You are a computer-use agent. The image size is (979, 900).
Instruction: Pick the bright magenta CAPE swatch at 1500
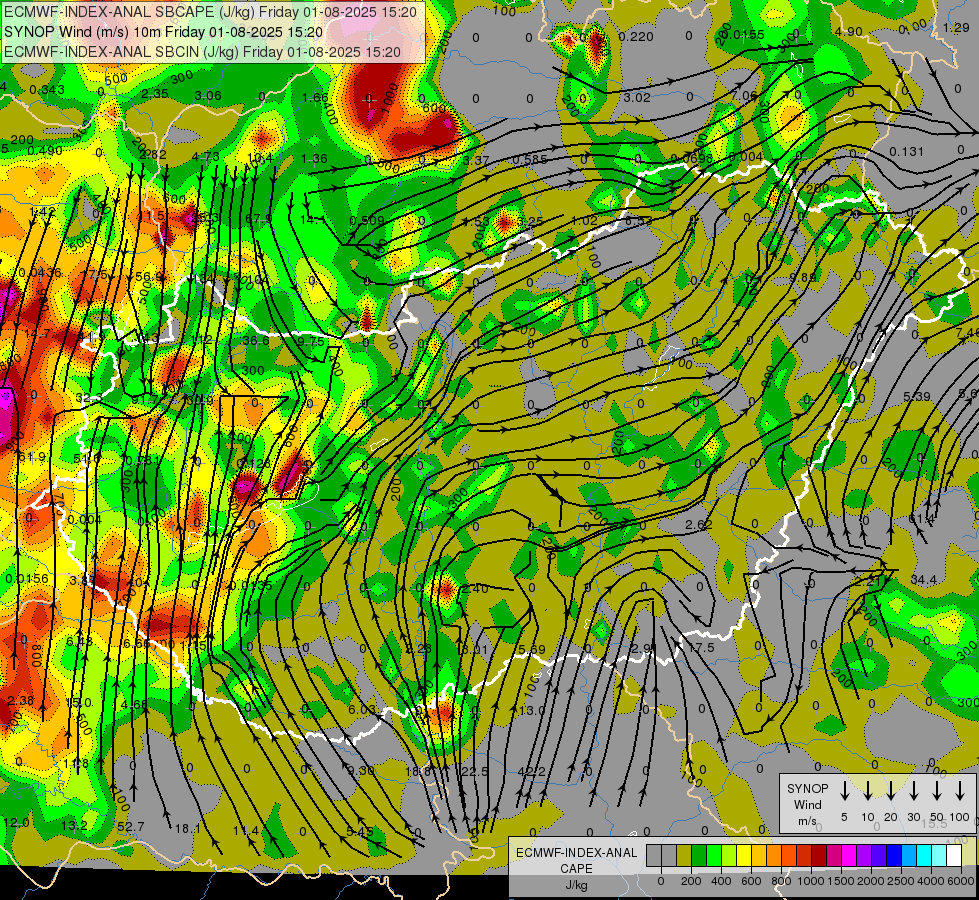[849, 855]
